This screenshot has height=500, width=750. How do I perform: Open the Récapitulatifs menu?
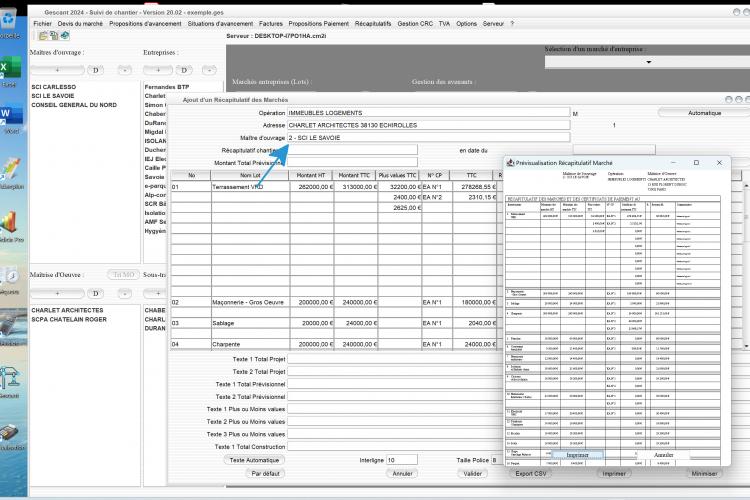(373, 23)
